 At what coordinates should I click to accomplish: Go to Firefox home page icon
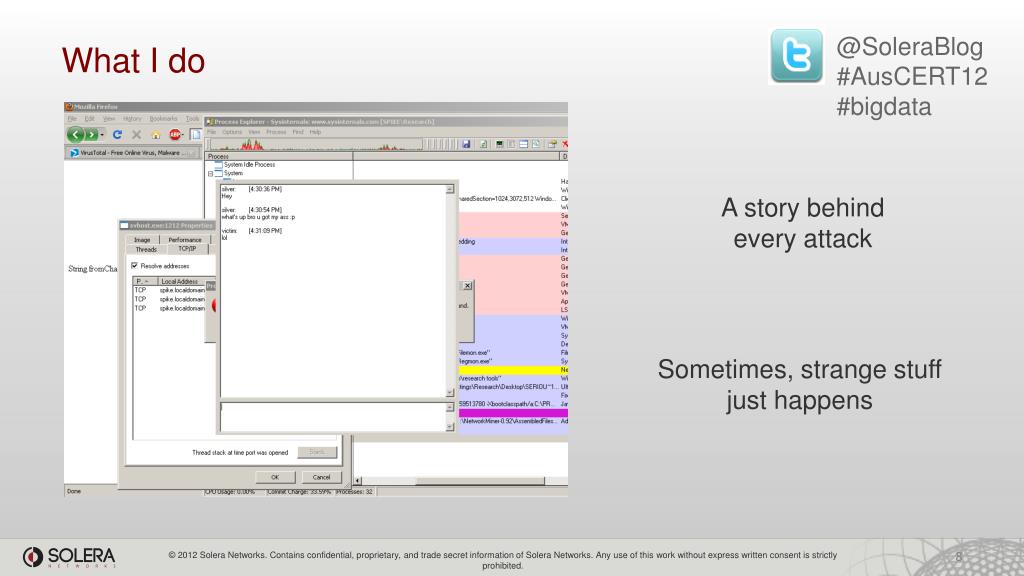[x=155, y=135]
